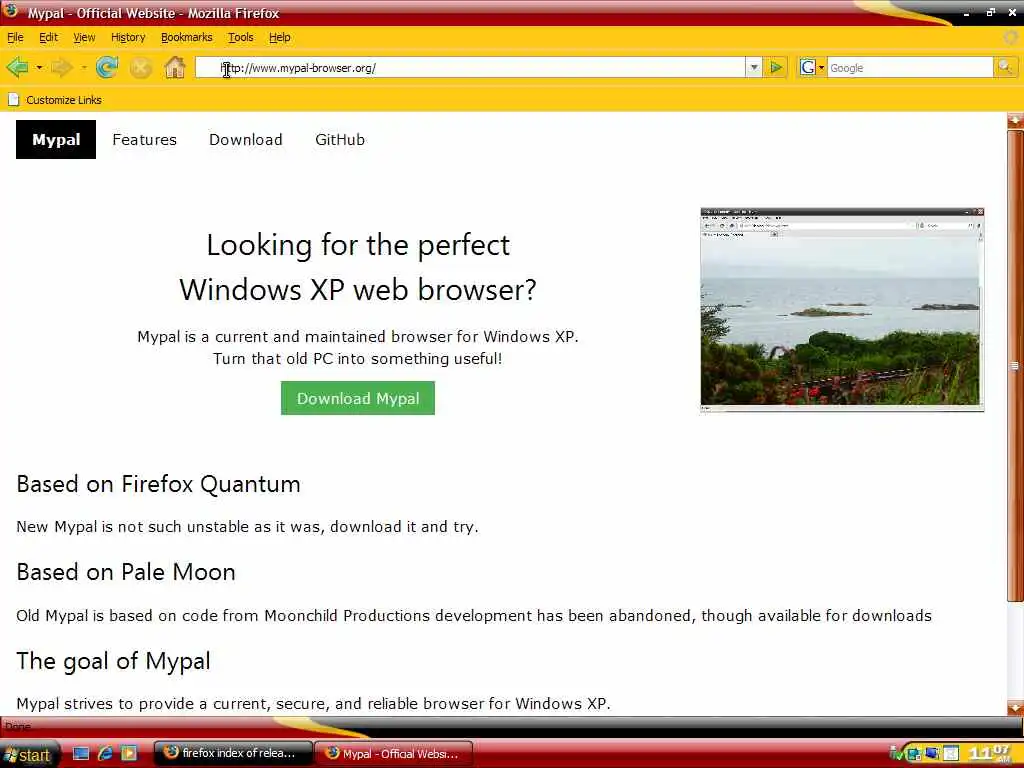Go to the Home page
Image resolution: width=1024 pixels, height=768 pixels.
[x=174, y=67]
